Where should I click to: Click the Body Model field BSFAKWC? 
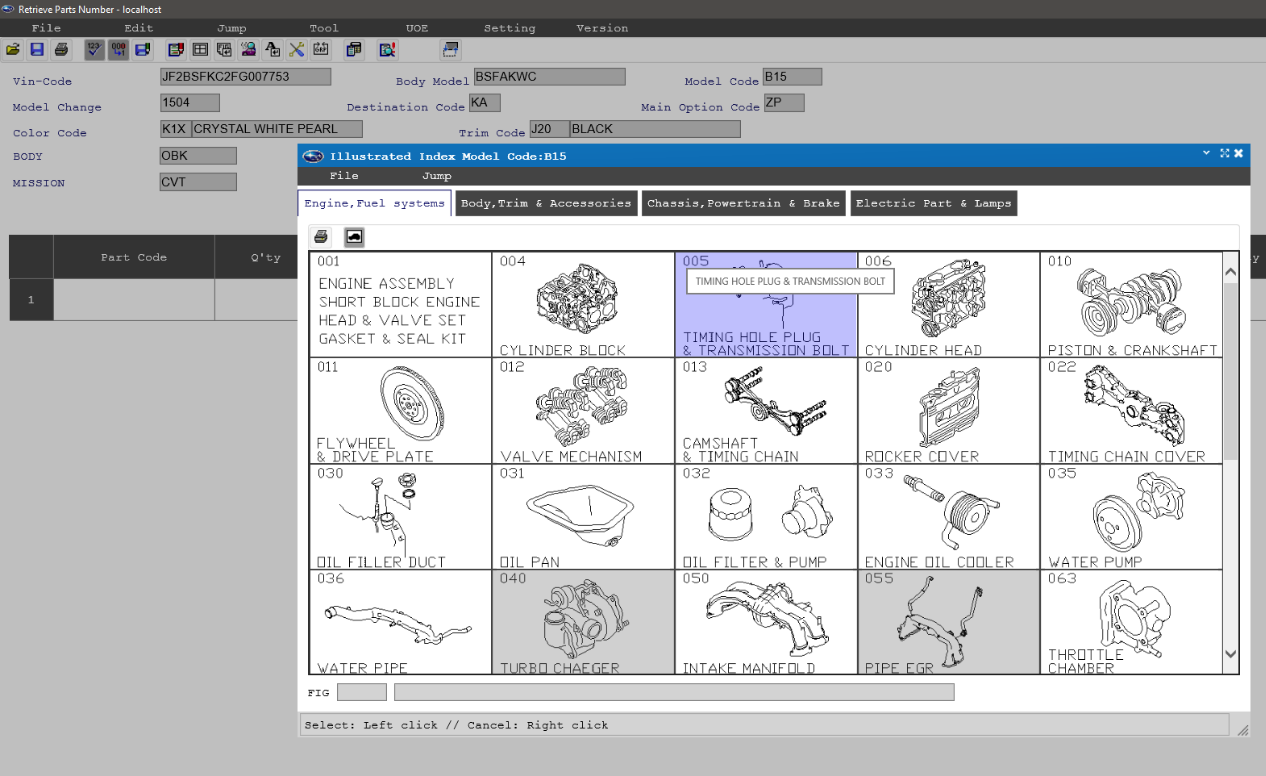point(550,77)
